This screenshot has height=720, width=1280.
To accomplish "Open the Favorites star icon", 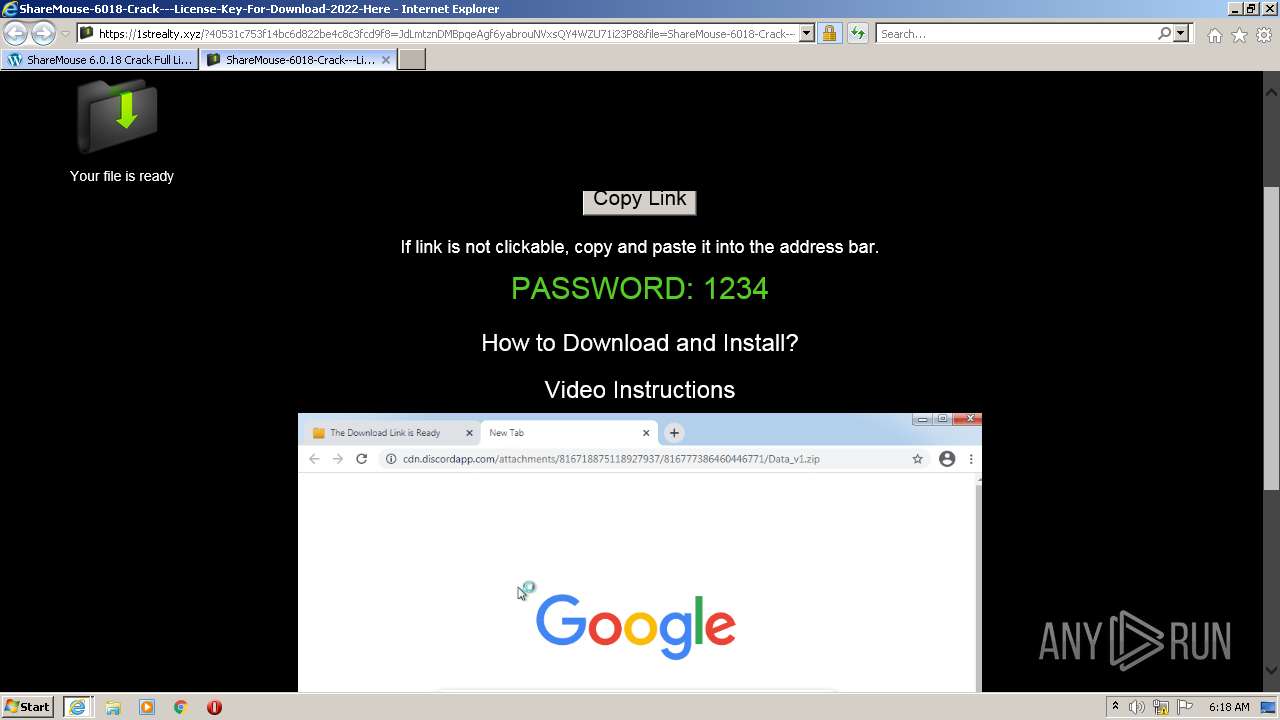I will pos(1239,35).
